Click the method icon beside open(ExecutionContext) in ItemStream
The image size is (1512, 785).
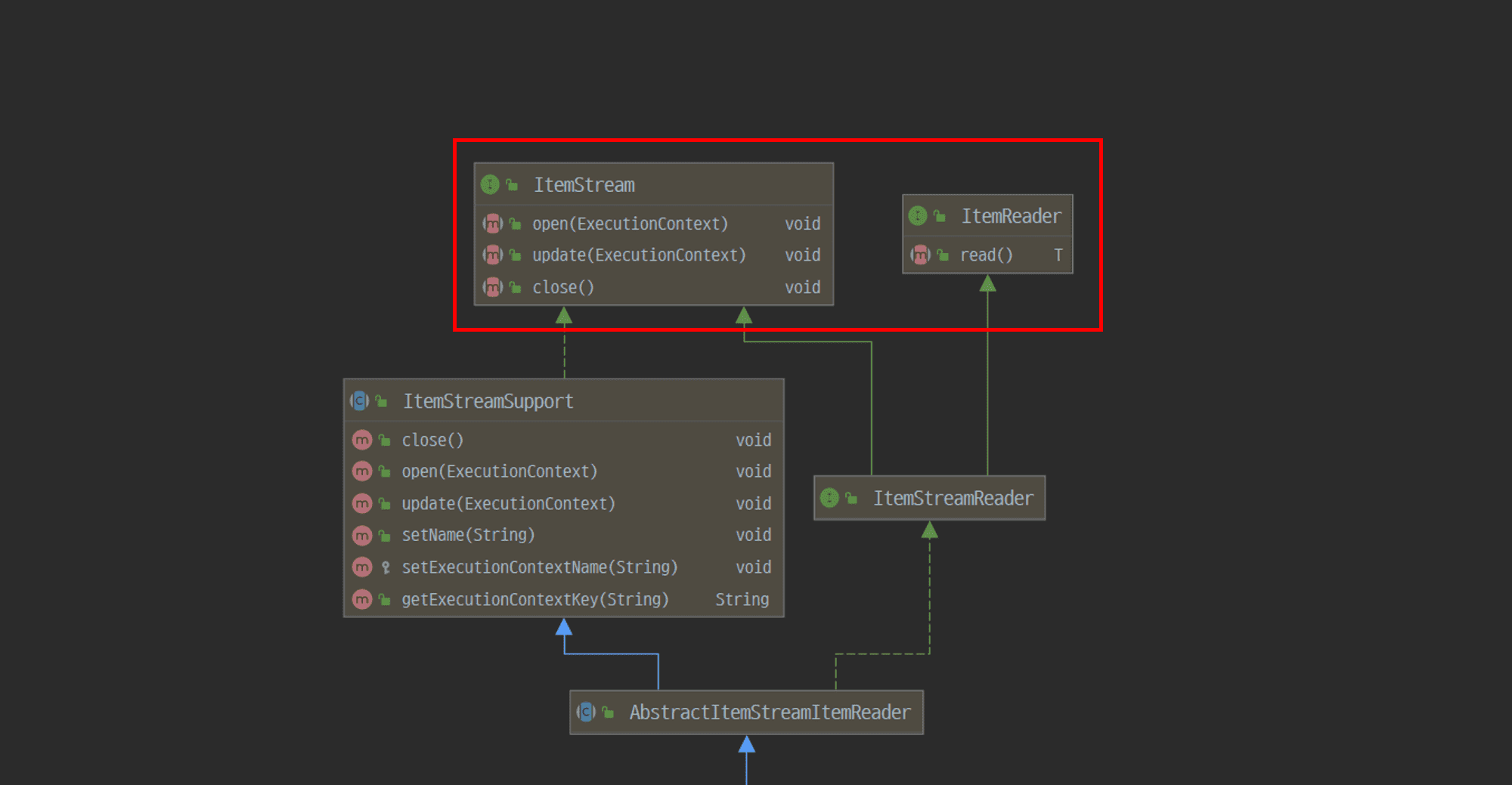[493, 224]
